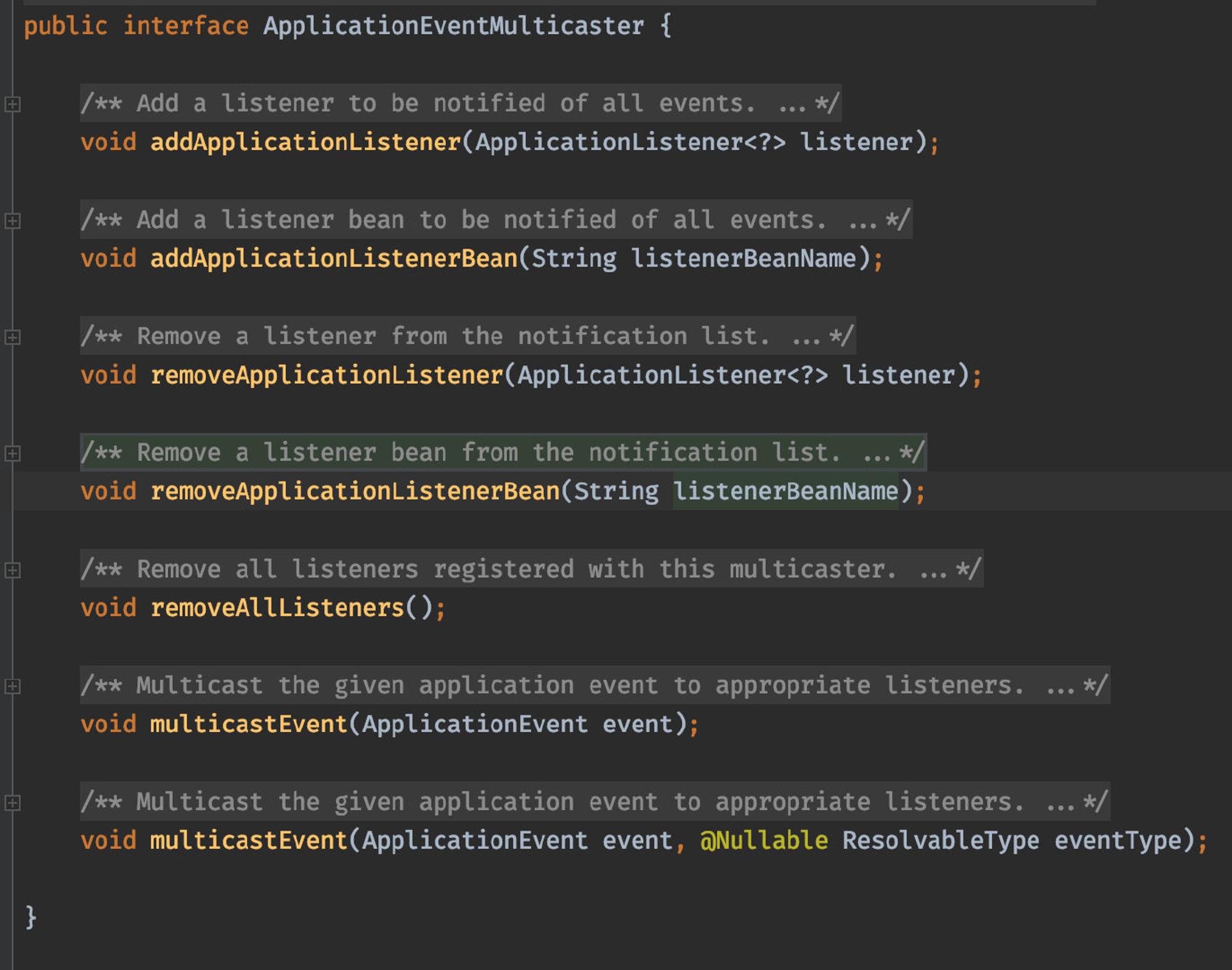Image resolution: width=1232 pixels, height=970 pixels.
Task: Click the eventType parameter name
Action: pos(1117,841)
